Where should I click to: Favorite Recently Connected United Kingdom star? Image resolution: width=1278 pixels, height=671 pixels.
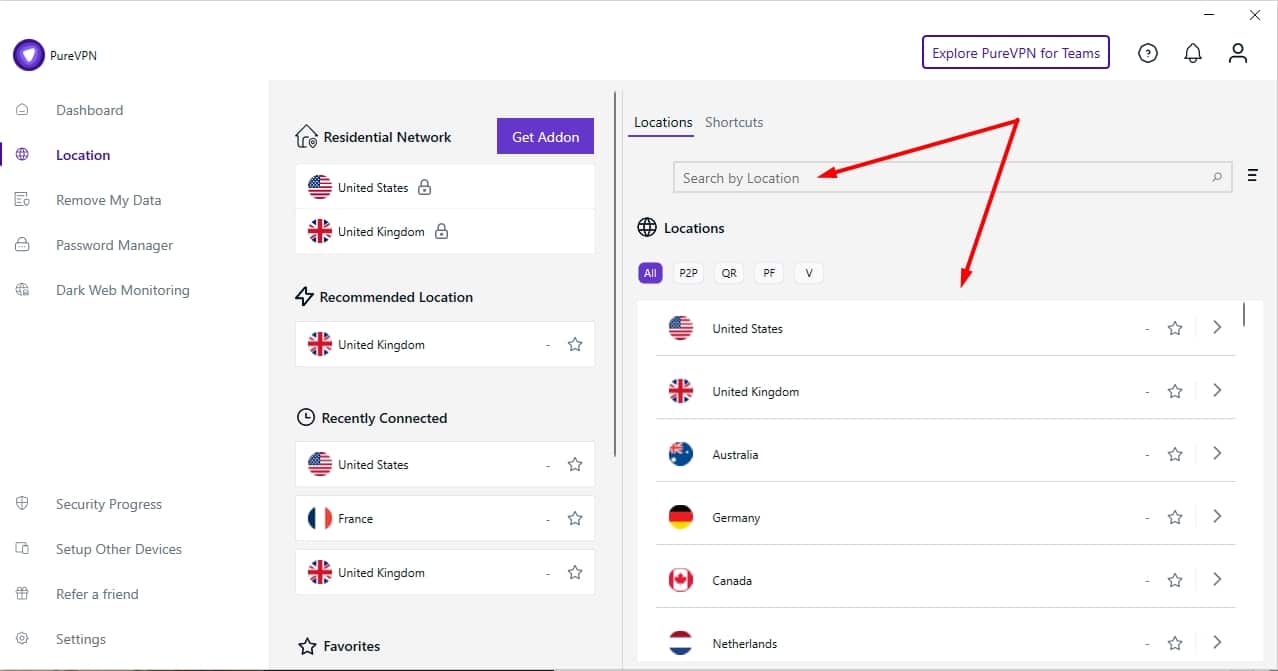(x=575, y=572)
